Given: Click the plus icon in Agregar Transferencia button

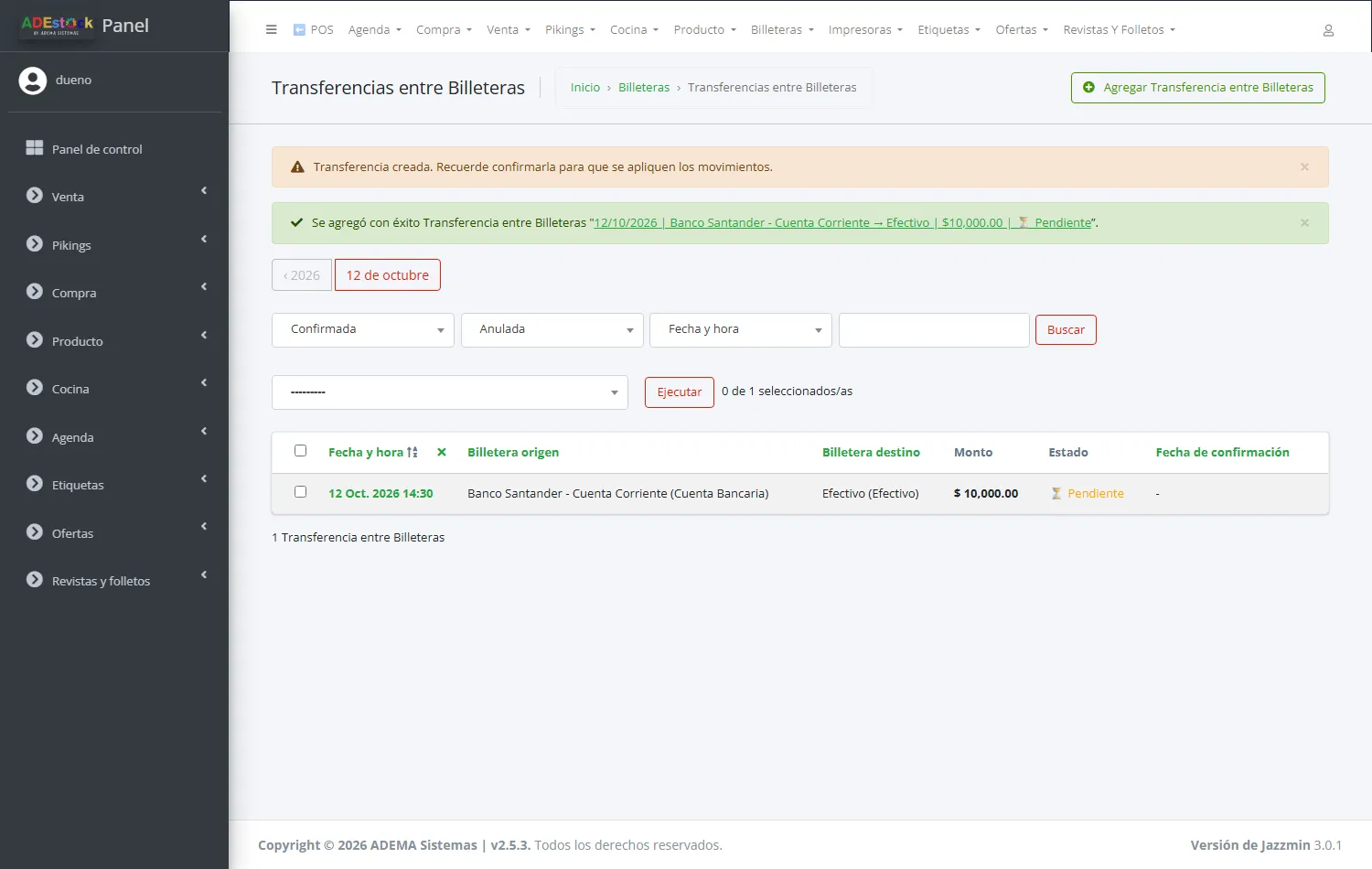Looking at the screenshot, I should [1088, 87].
